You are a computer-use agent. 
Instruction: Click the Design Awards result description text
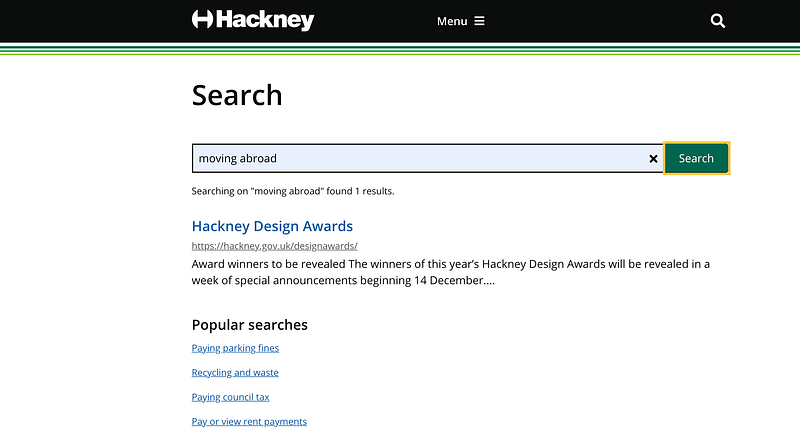click(450, 272)
